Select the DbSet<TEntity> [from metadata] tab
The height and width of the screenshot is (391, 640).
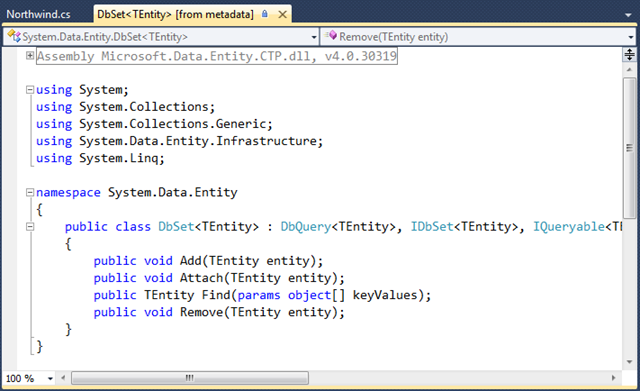pos(175,14)
